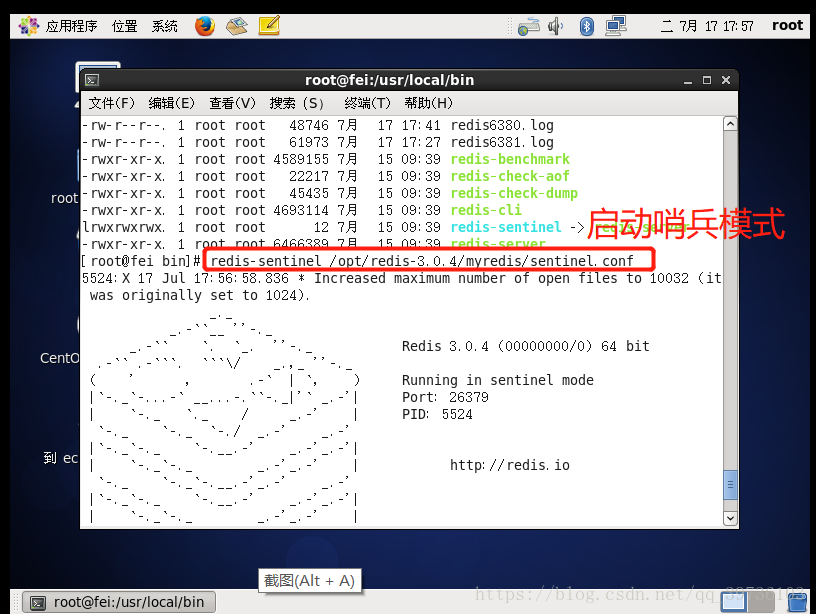This screenshot has height=614, width=816.
Task: Open the terminal 查看(V) menu
Action: [x=232, y=103]
